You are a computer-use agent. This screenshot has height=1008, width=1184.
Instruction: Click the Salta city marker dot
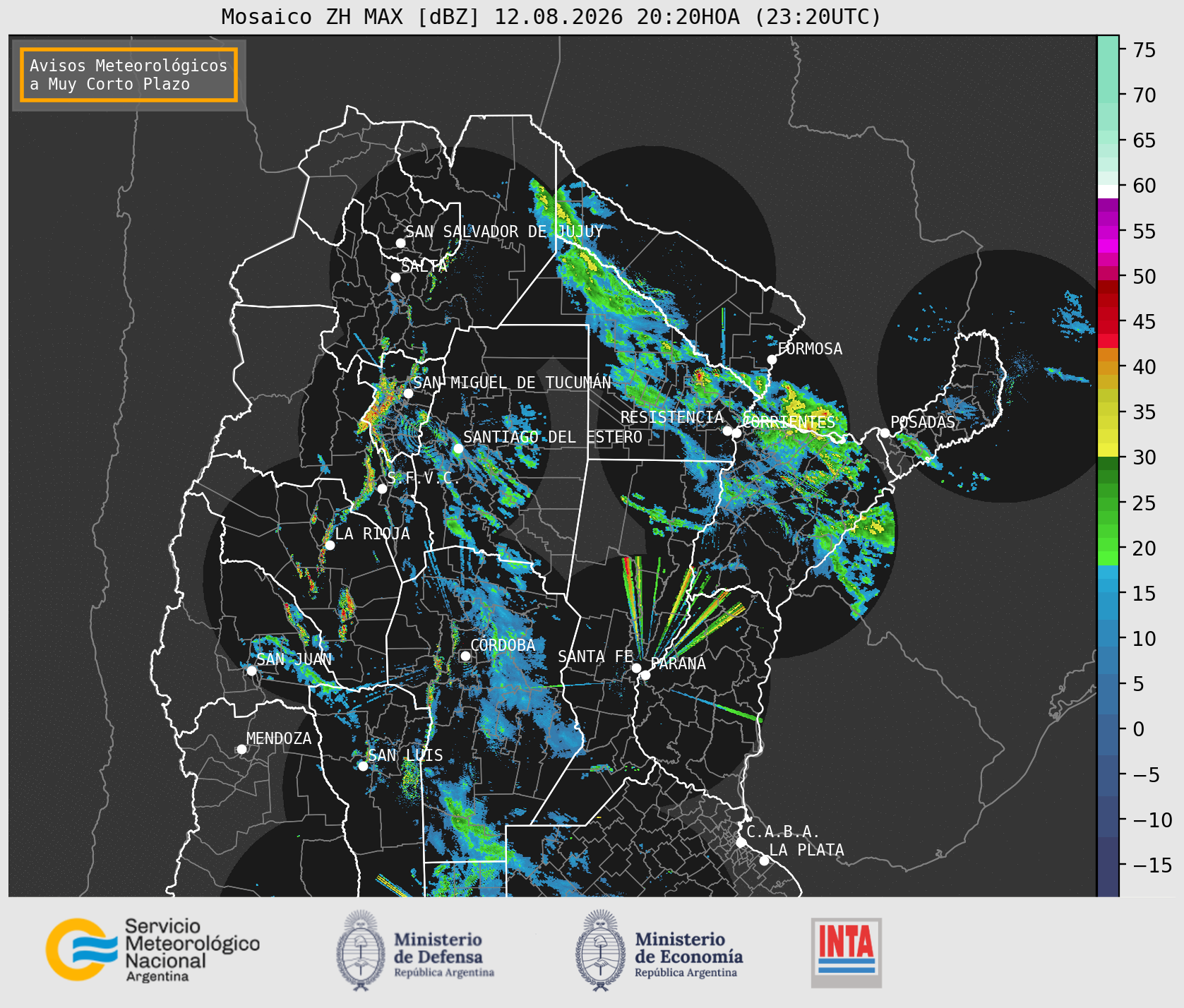(395, 277)
